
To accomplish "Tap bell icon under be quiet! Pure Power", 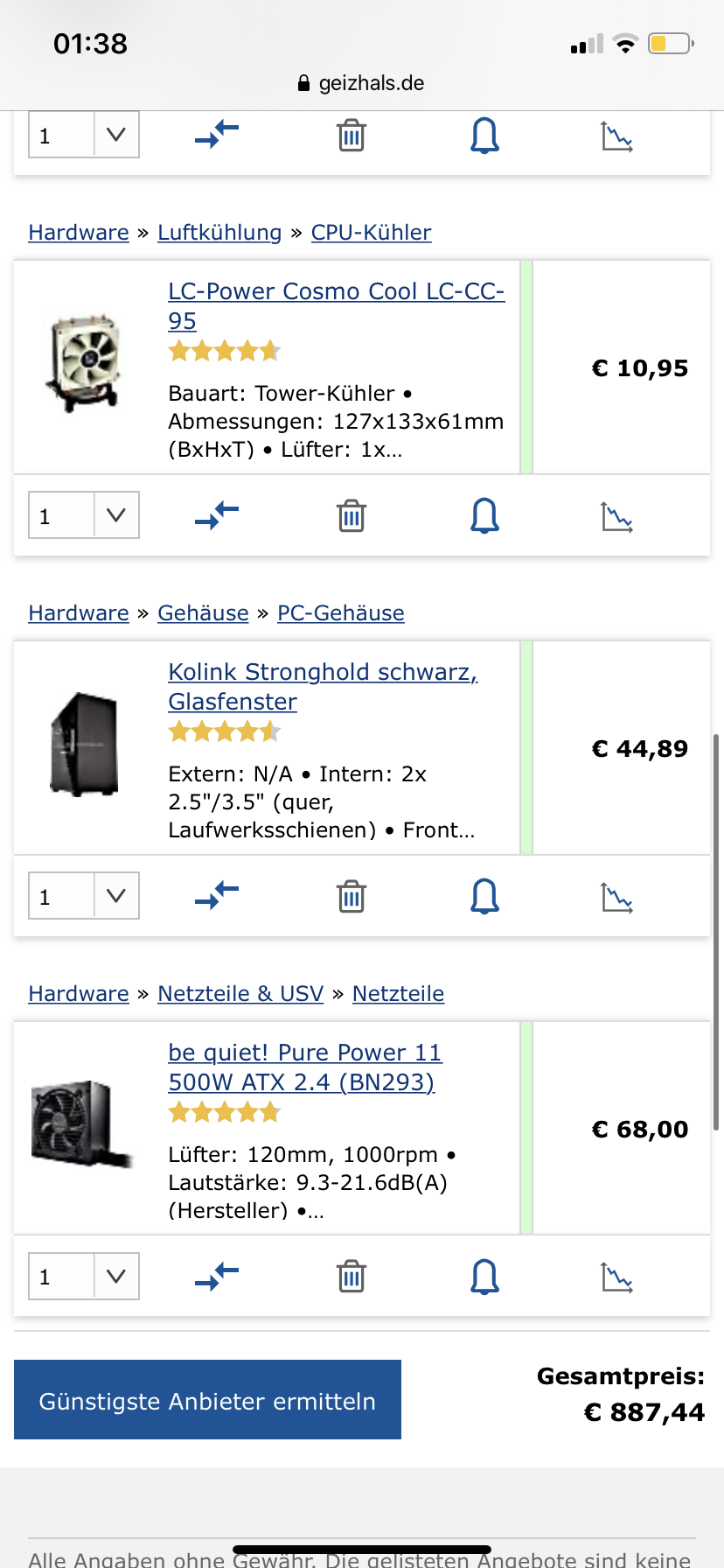I will pos(484,1277).
